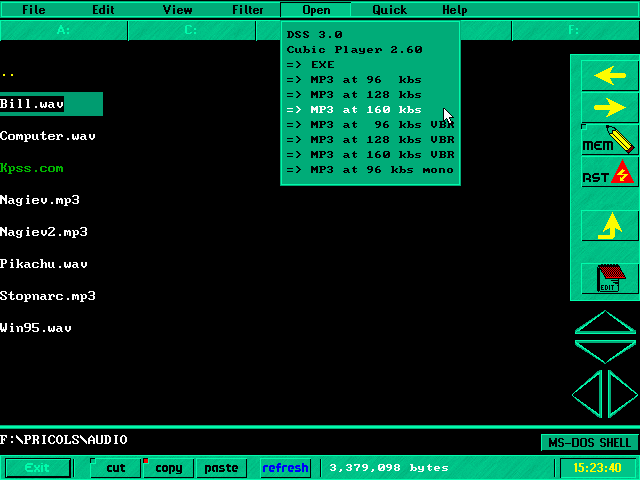640x480 pixels.
Task: Open the EDIT notepad icon
Action: pyautogui.click(x=609, y=278)
